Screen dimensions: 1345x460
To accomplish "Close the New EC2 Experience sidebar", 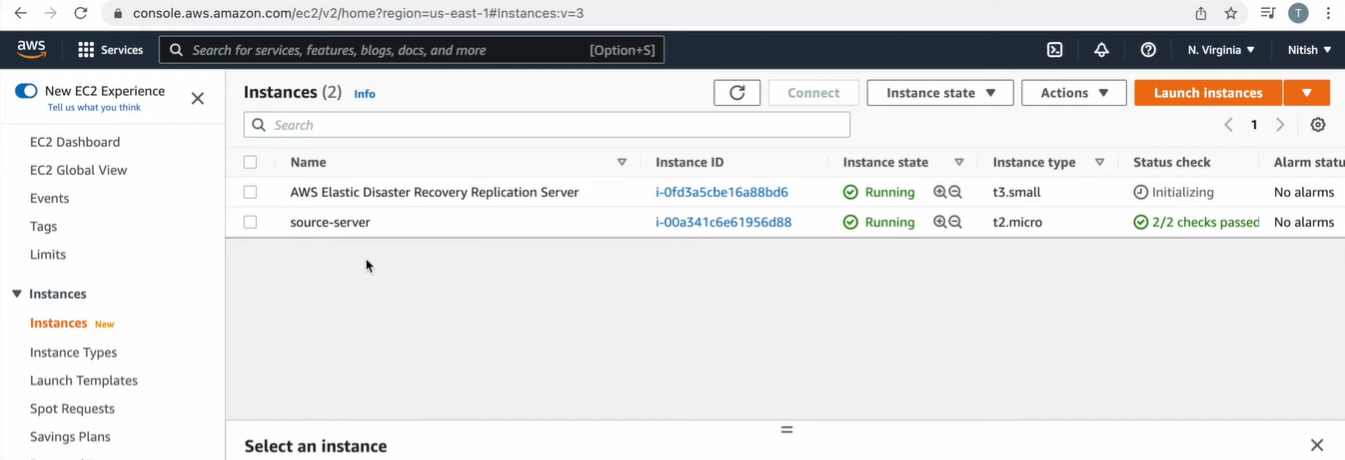I will point(198,98).
